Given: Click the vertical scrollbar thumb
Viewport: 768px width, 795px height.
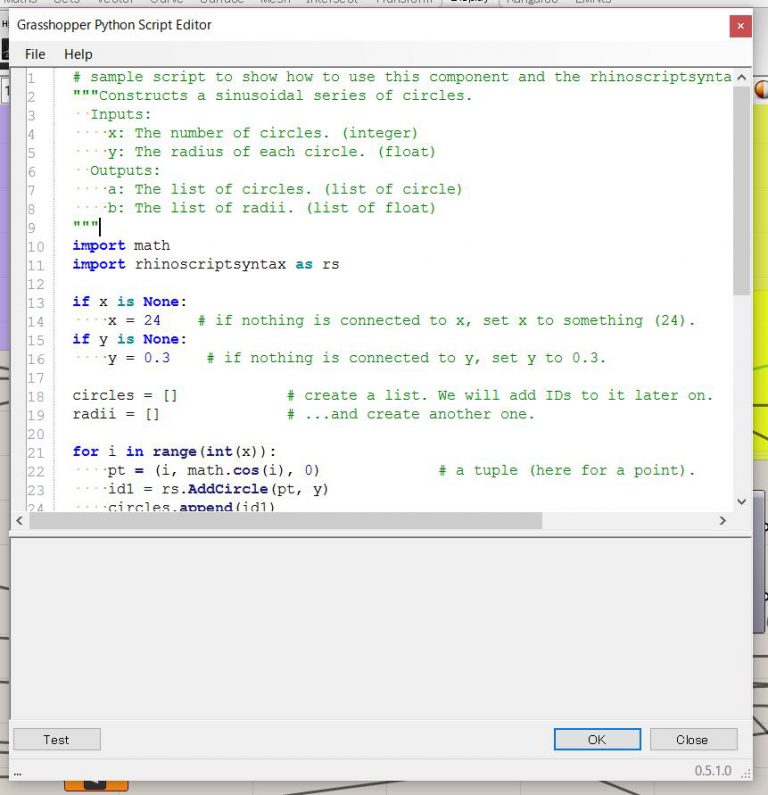Looking at the screenshot, I should (741, 190).
